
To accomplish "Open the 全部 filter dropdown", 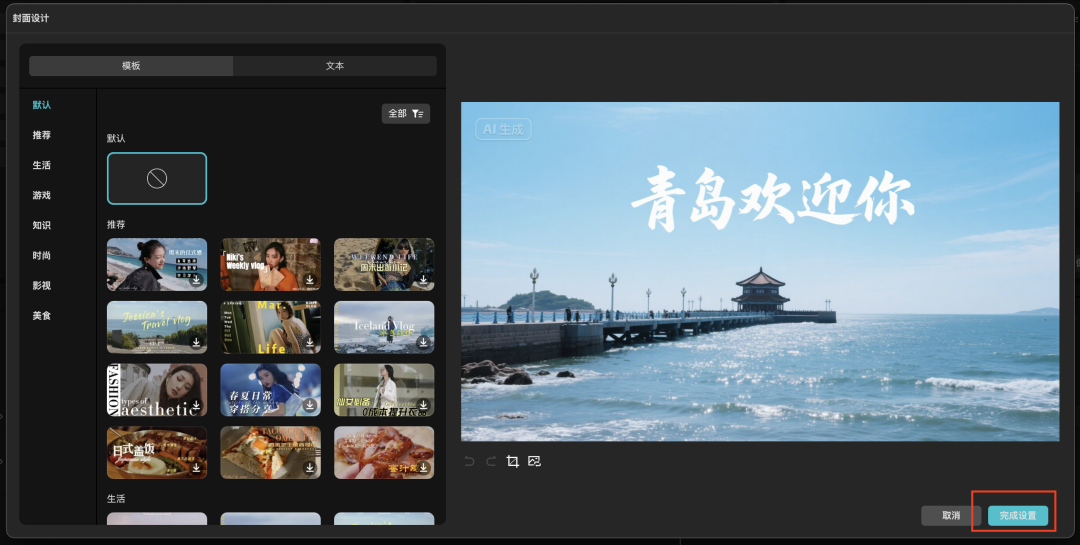I will click(x=406, y=114).
